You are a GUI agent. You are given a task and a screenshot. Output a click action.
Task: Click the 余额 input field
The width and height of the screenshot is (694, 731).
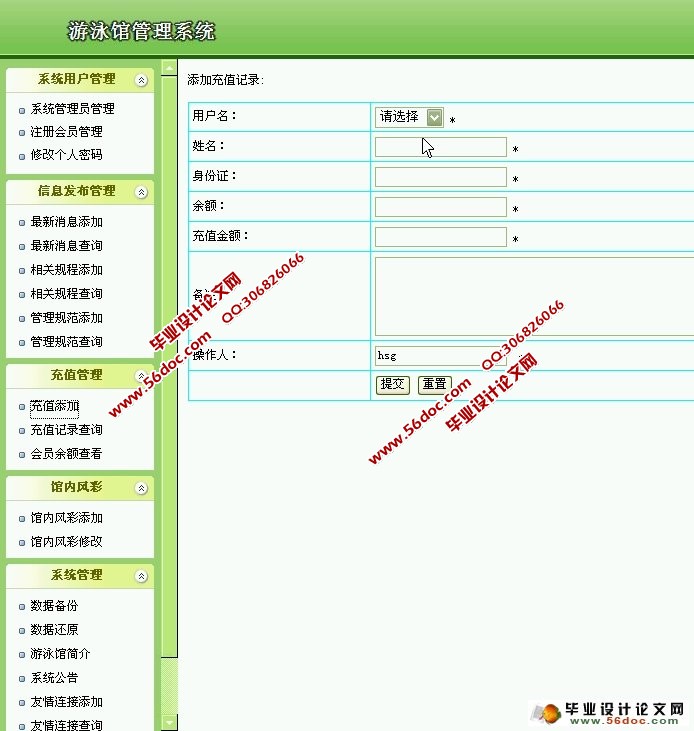click(x=440, y=207)
